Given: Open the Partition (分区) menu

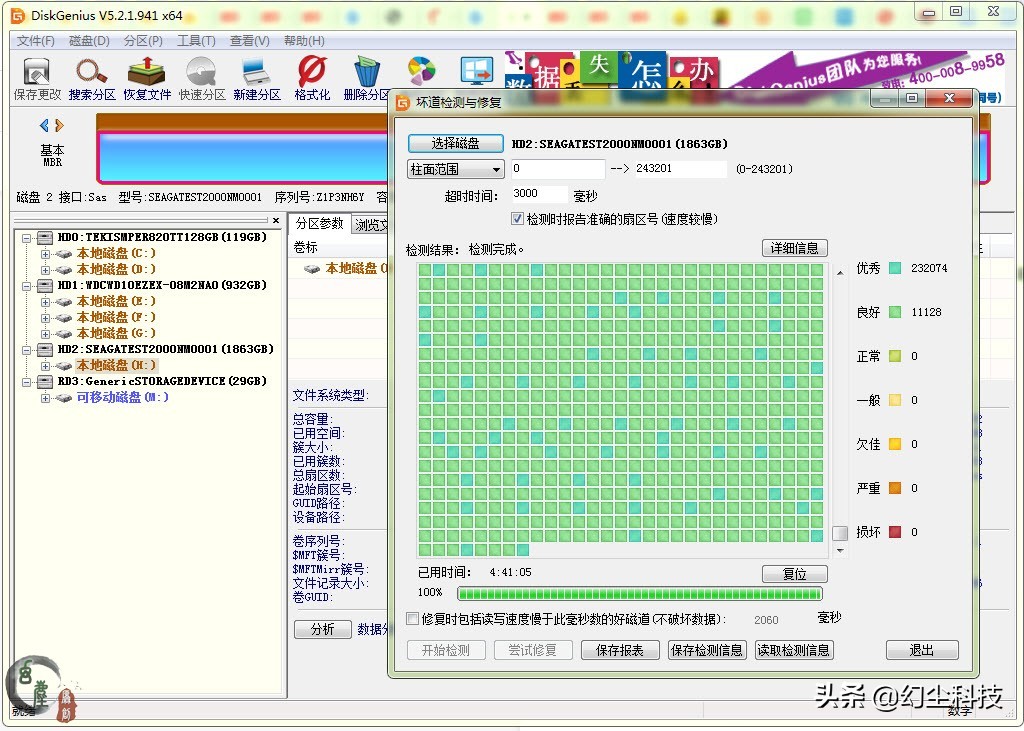Looking at the screenshot, I should click(143, 41).
